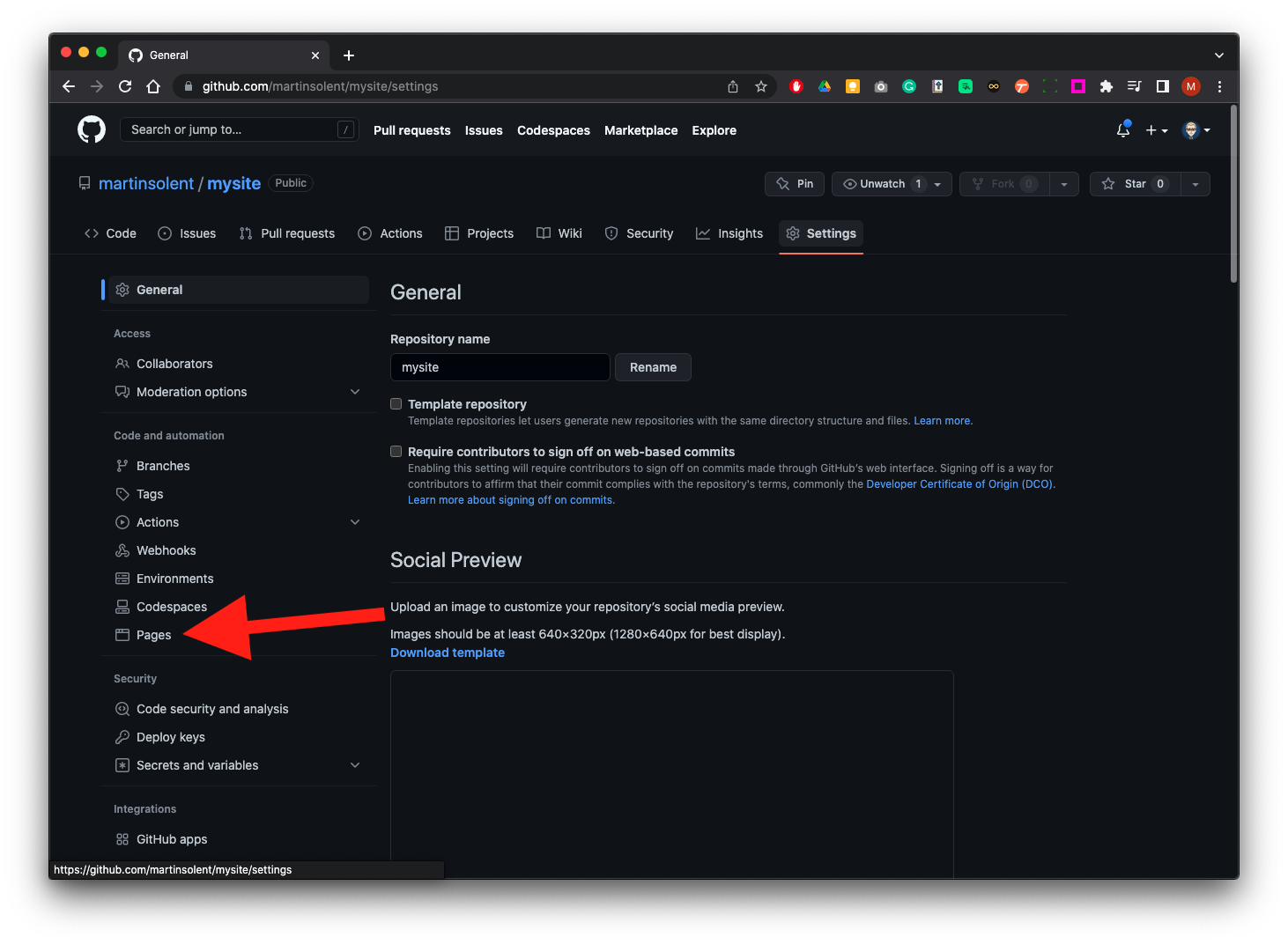Click the browser home icon
This screenshot has width=1288, height=944.
pyautogui.click(x=153, y=86)
